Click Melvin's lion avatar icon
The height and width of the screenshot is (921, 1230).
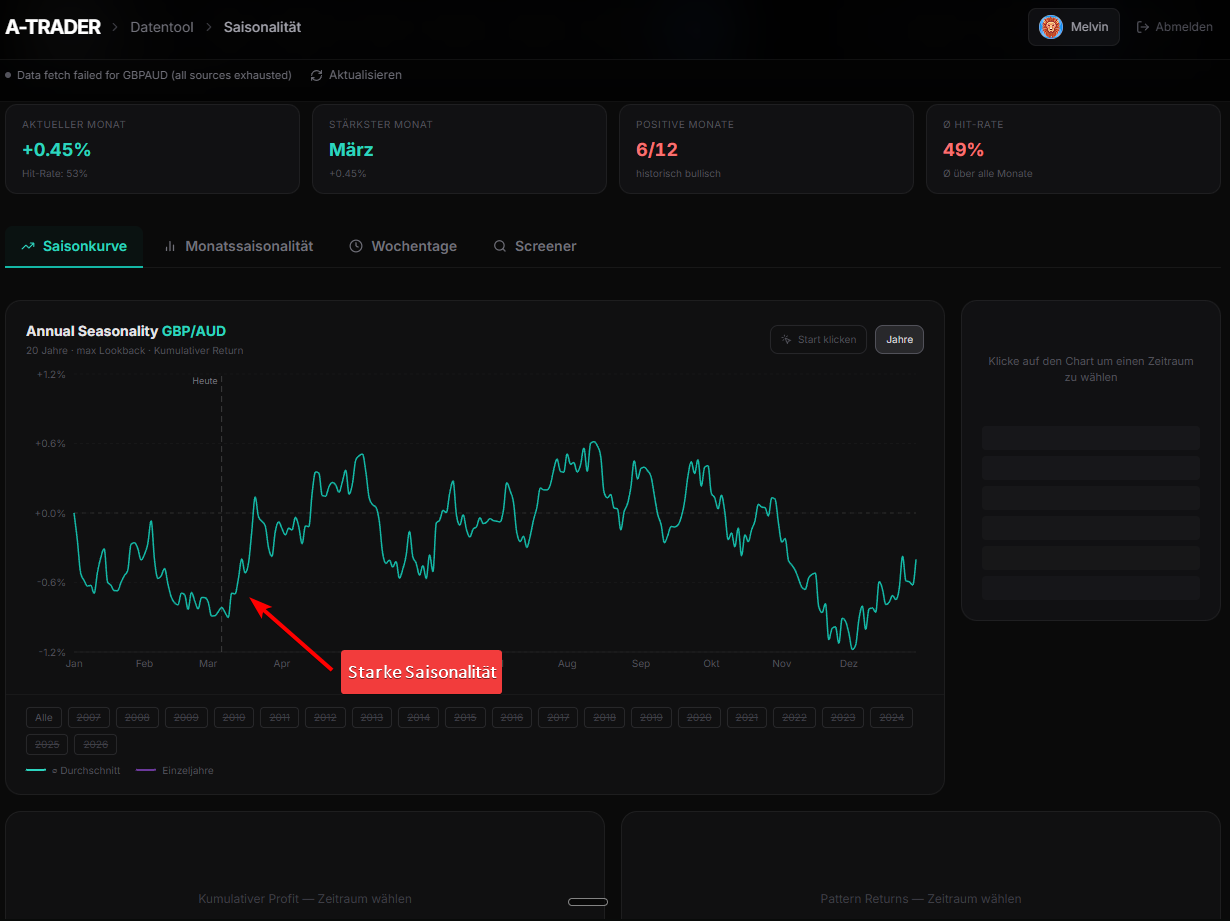(1051, 26)
